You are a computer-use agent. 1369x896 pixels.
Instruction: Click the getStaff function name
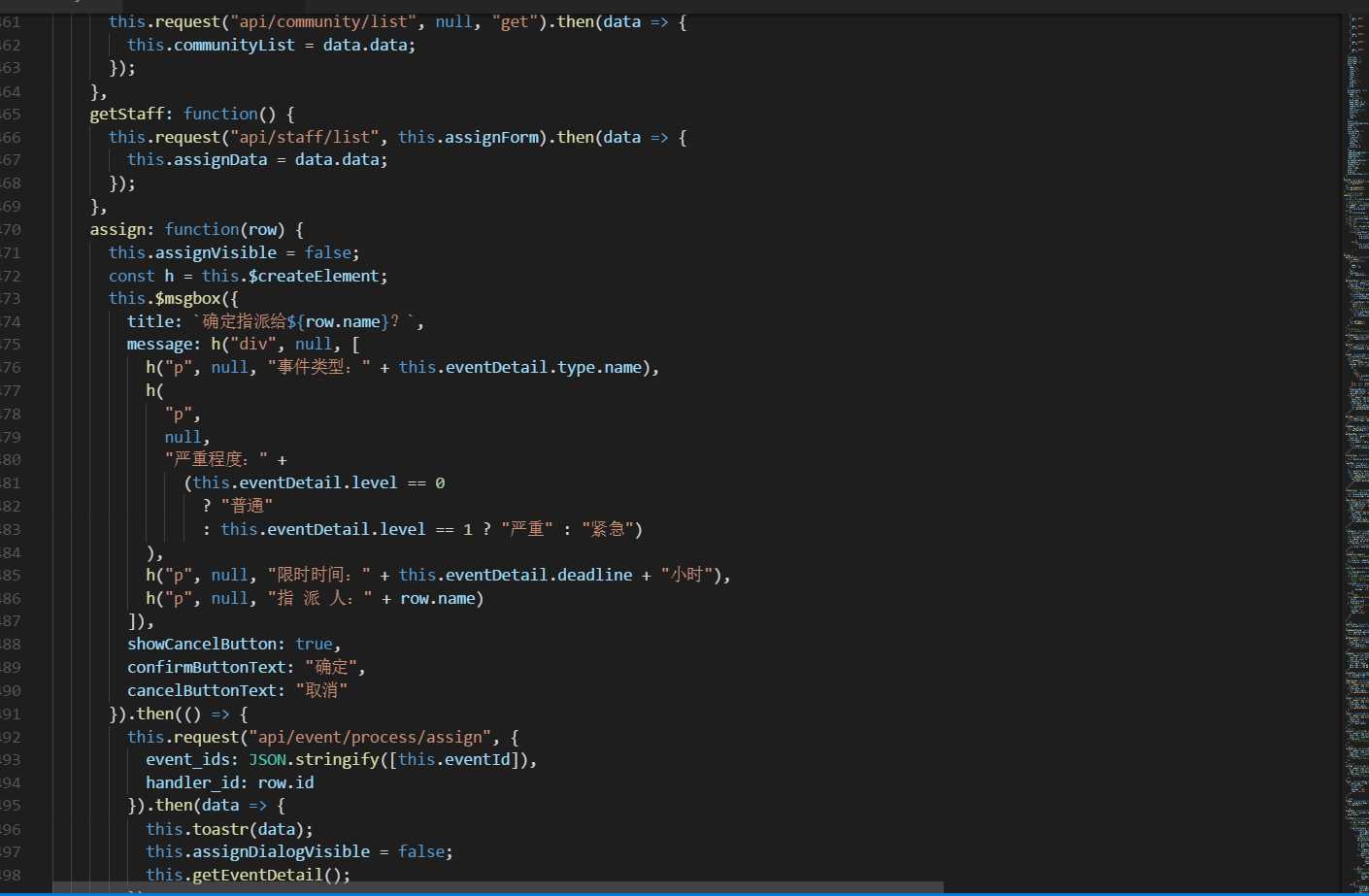(126, 114)
